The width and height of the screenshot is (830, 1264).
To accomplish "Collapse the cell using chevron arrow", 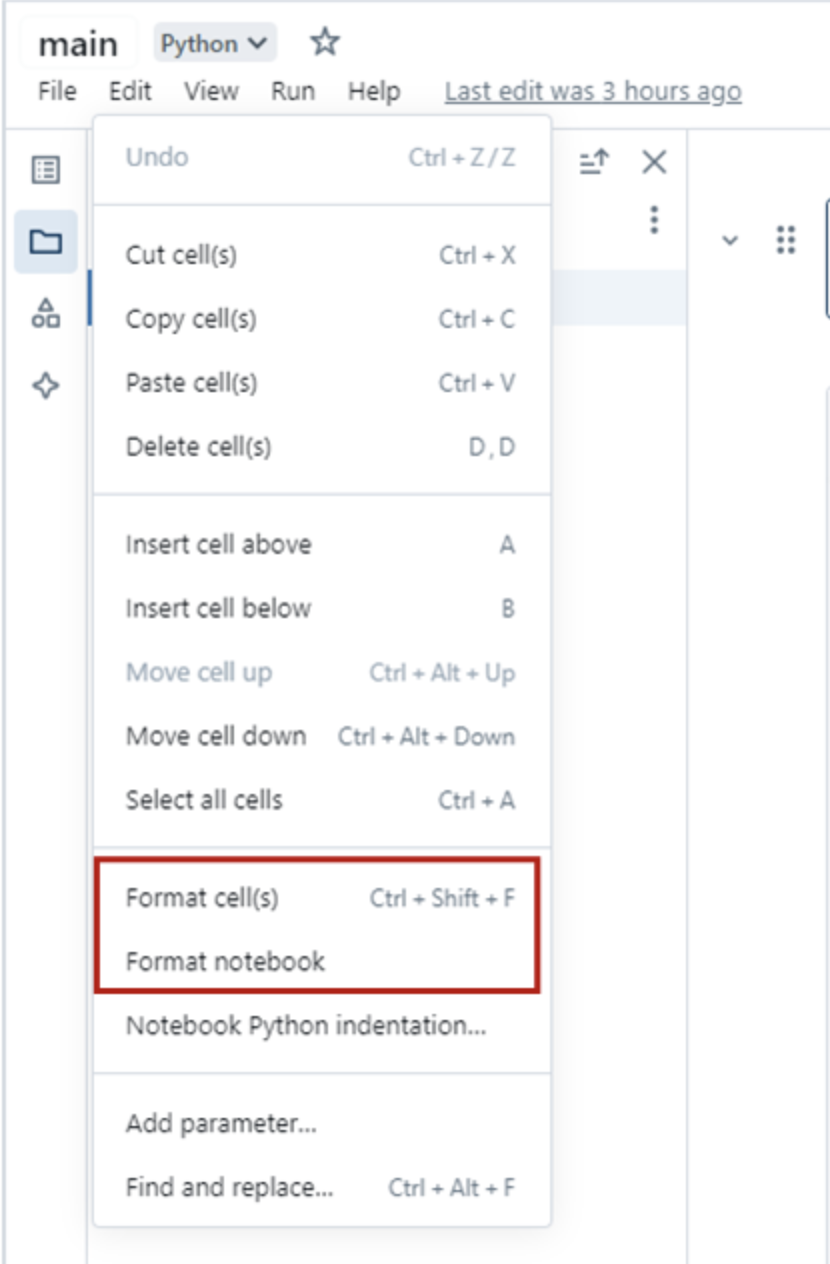I will point(730,240).
